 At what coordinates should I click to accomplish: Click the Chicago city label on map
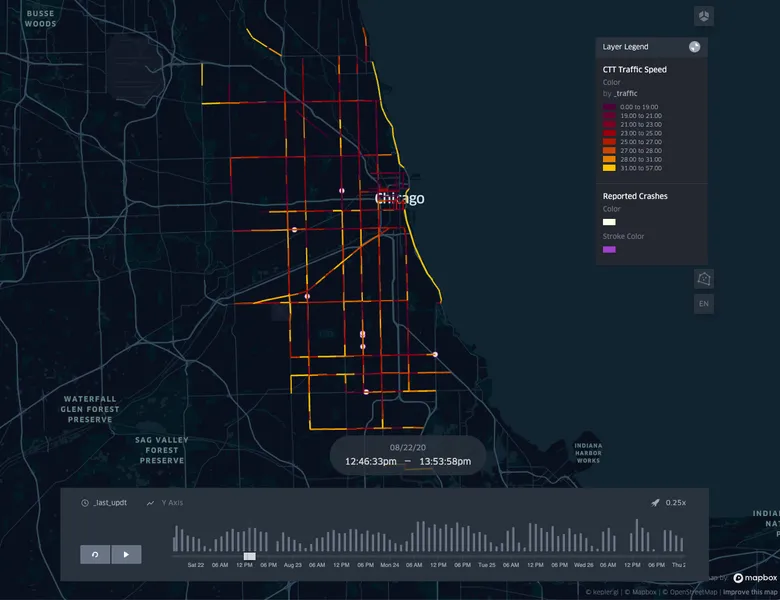click(x=399, y=199)
